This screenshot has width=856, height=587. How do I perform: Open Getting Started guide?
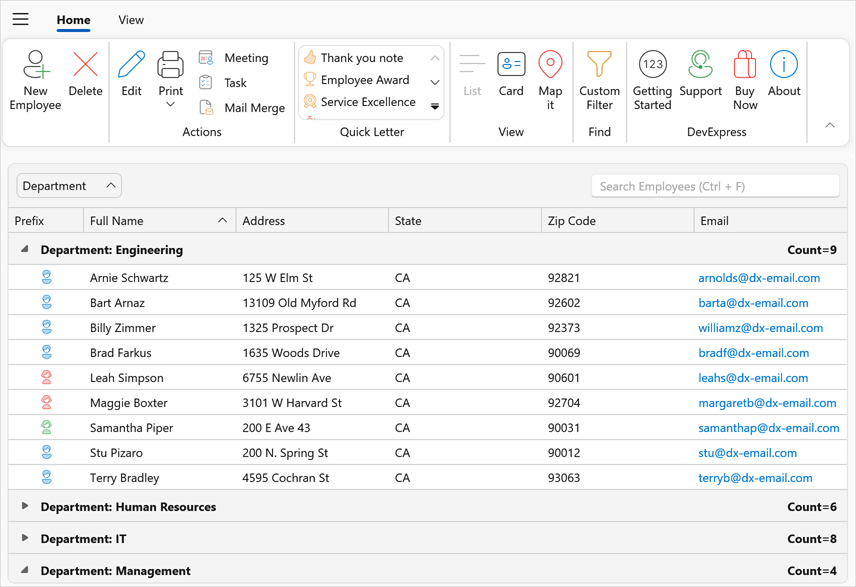pyautogui.click(x=652, y=66)
